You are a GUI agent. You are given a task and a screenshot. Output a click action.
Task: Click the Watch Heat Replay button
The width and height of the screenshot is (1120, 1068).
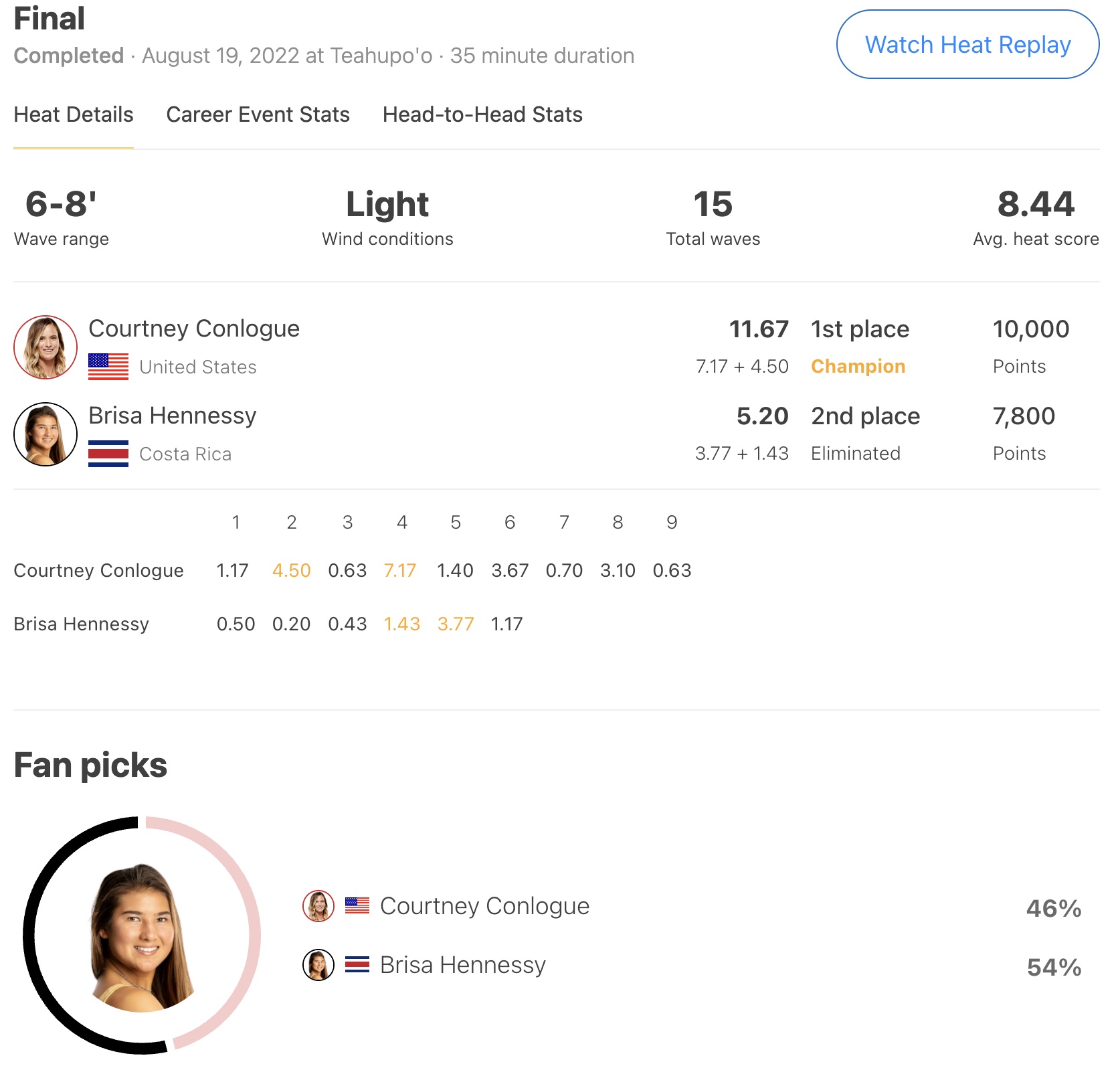(x=967, y=44)
